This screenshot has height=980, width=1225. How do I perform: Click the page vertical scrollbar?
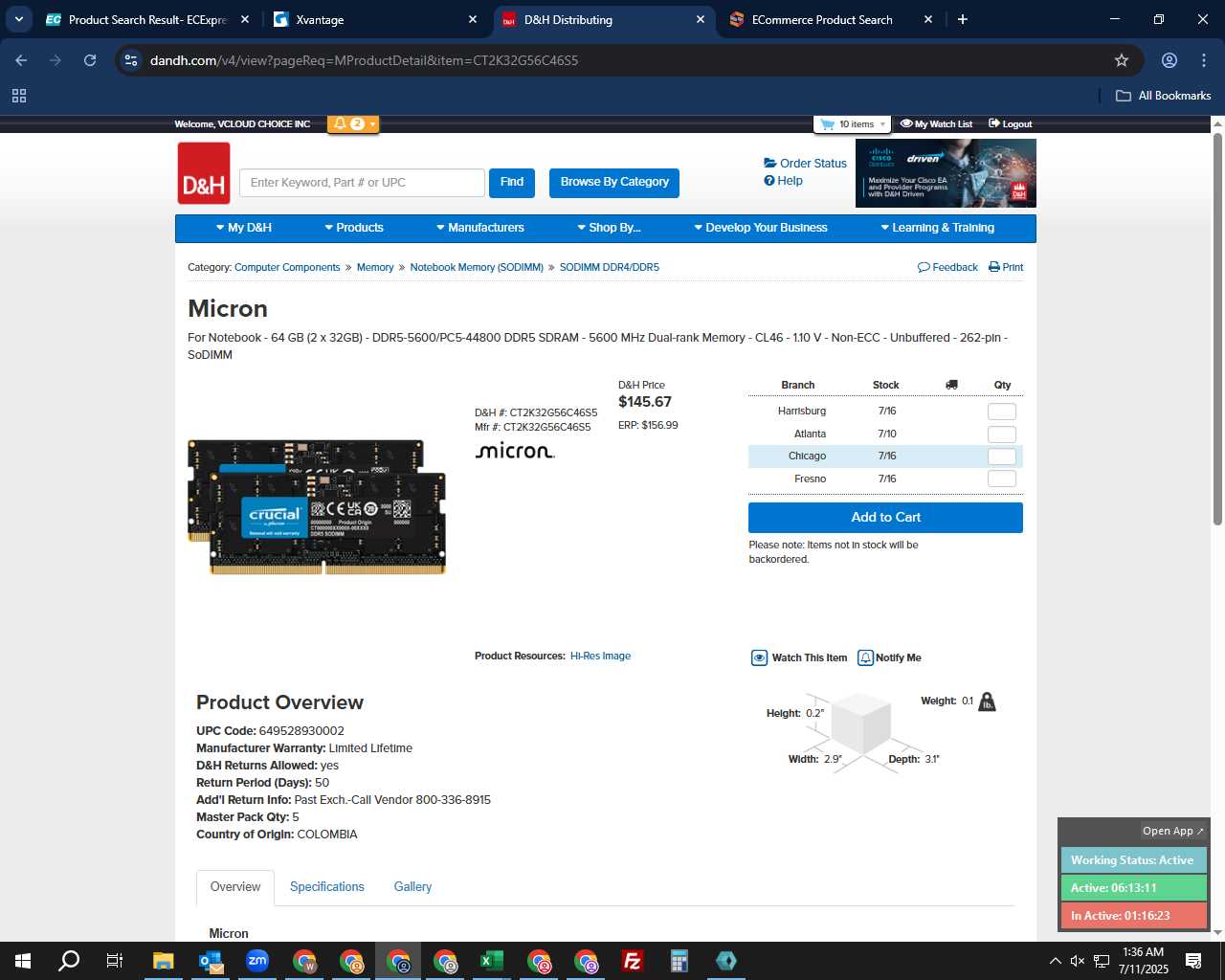point(1218,330)
